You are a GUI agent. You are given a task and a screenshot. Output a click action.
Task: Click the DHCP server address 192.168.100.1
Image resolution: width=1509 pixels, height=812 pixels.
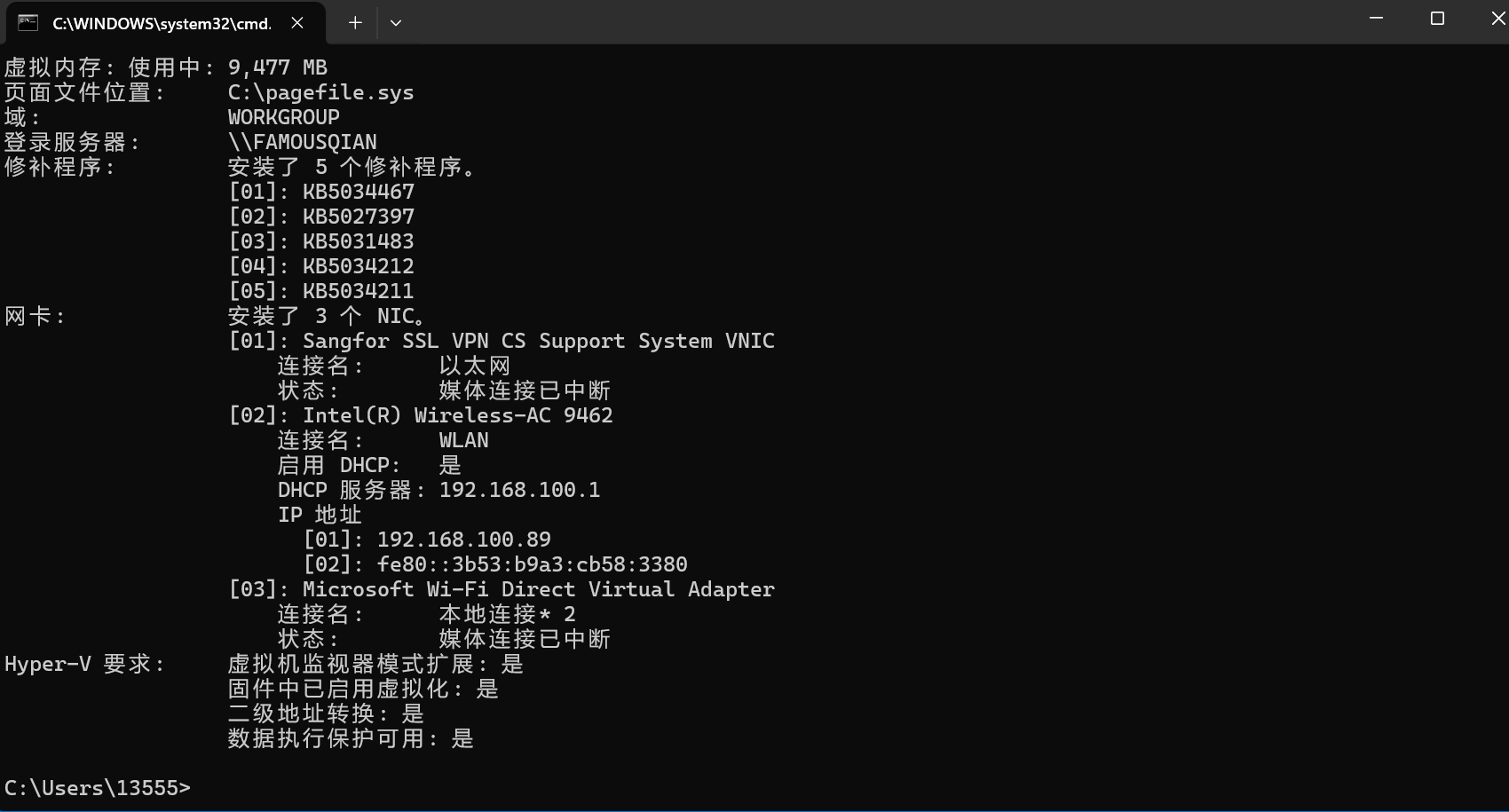pyautogui.click(x=519, y=490)
